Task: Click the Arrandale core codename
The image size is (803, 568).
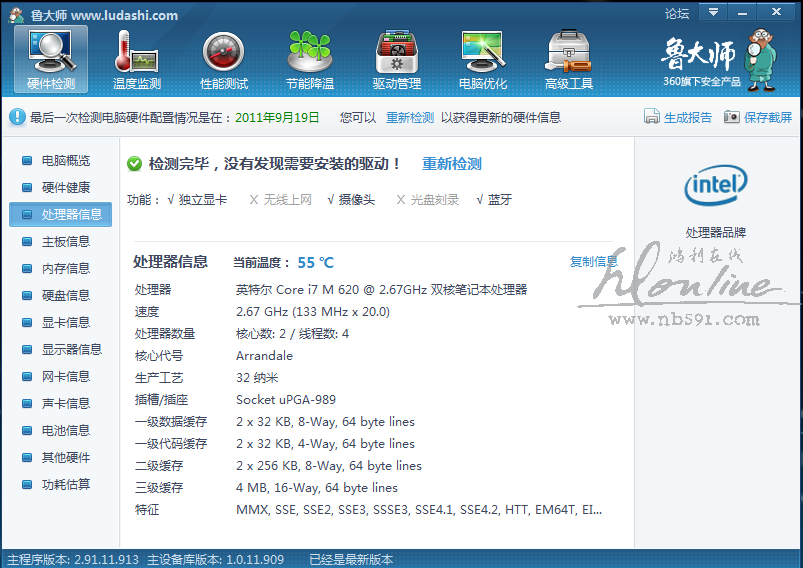Action: [x=264, y=355]
